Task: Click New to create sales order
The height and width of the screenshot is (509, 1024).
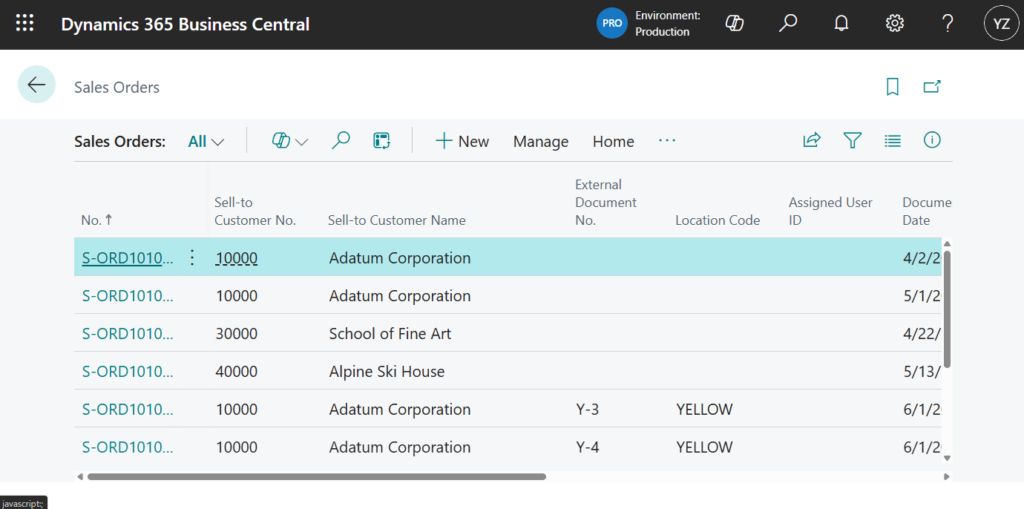Action: (x=462, y=142)
